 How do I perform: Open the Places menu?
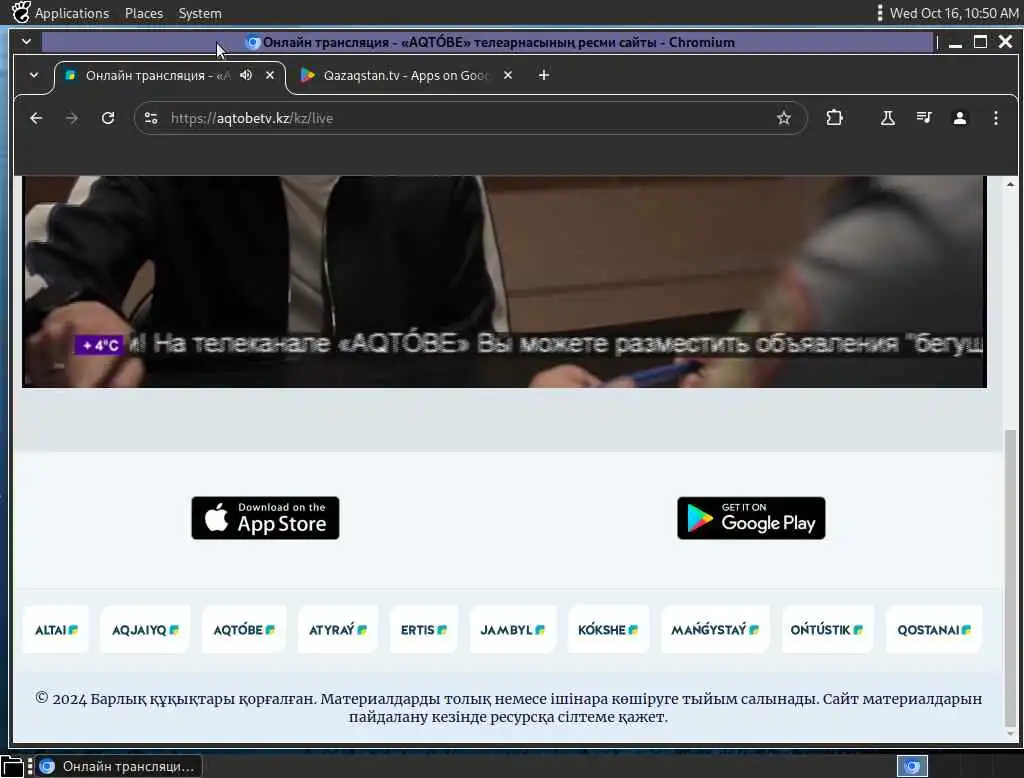coord(144,13)
